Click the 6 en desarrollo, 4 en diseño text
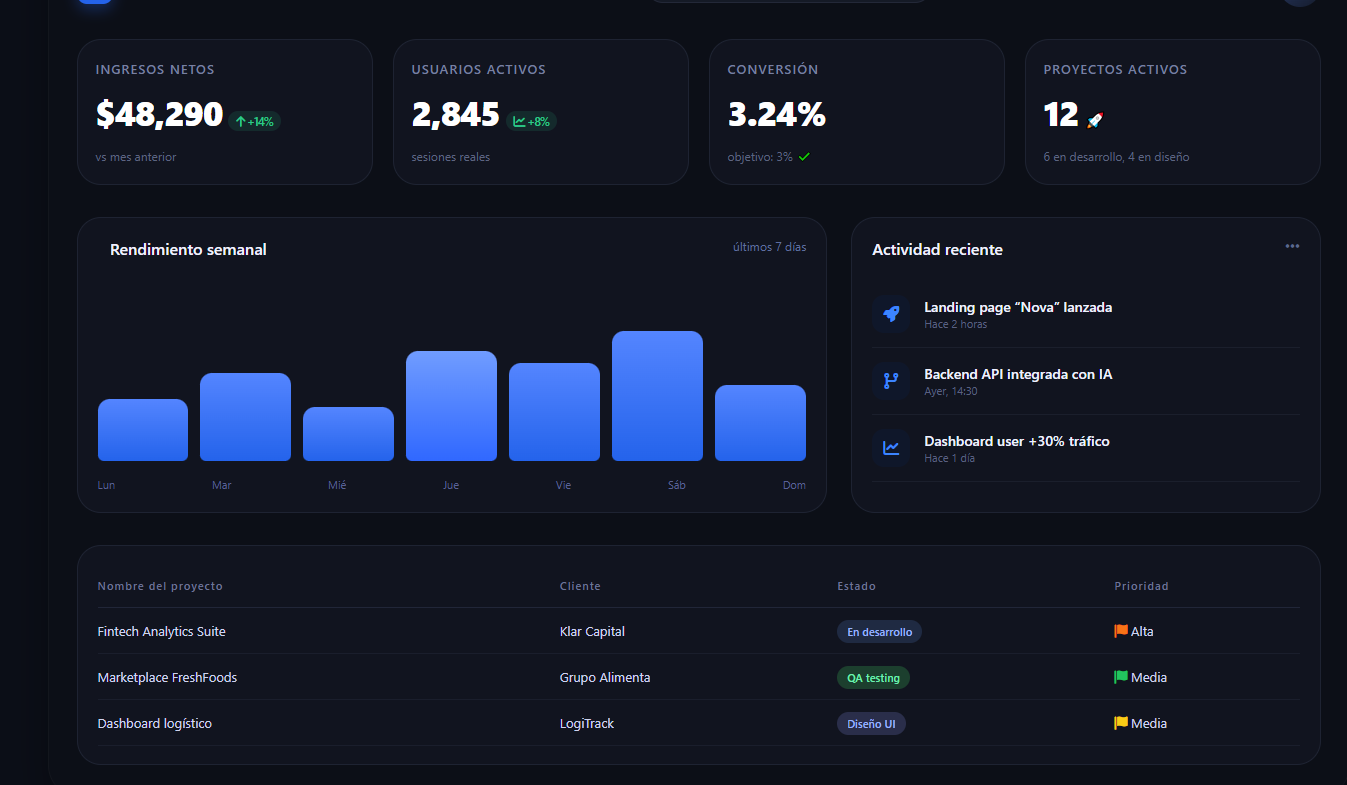 pyautogui.click(x=1116, y=157)
